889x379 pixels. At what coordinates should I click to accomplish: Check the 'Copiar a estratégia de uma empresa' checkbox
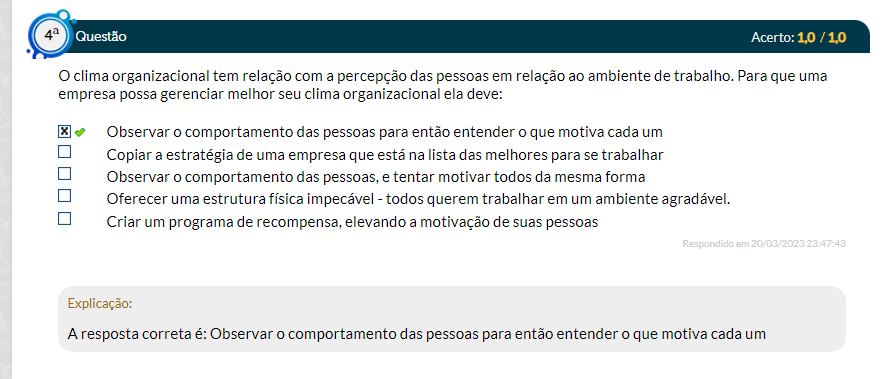65,152
